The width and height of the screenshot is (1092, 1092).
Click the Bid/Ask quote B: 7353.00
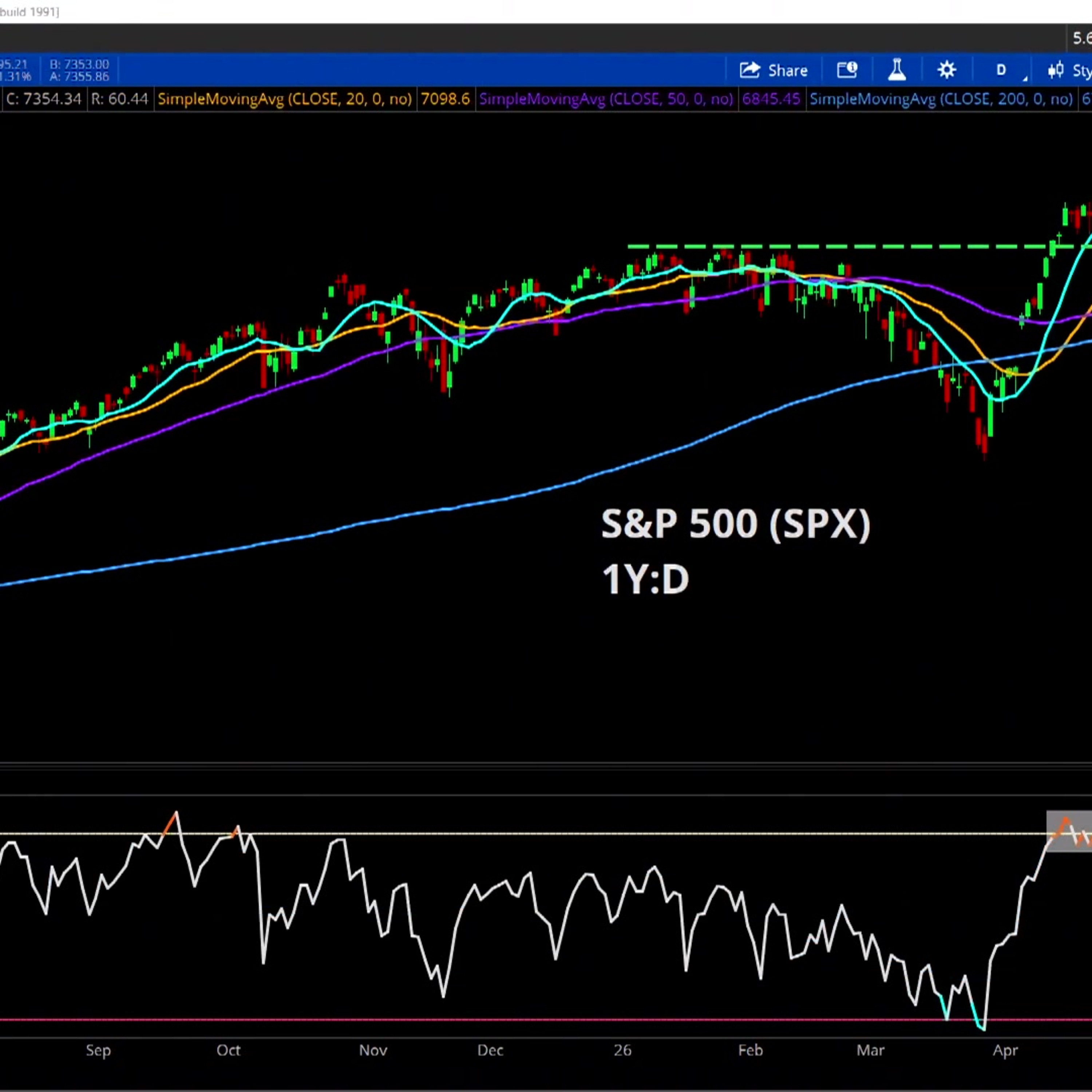pyautogui.click(x=79, y=64)
